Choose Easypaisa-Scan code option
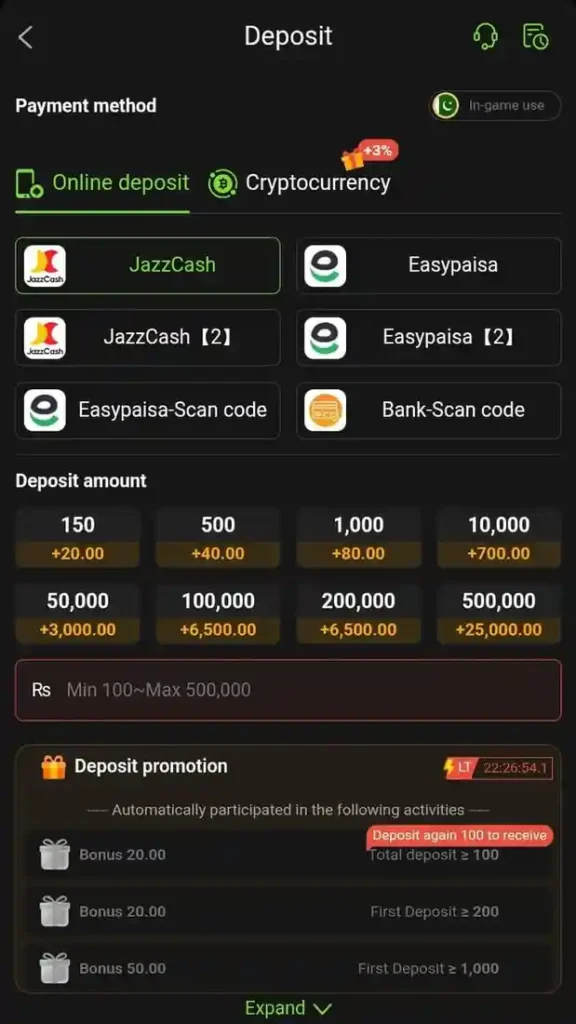 pyautogui.click(x=148, y=410)
